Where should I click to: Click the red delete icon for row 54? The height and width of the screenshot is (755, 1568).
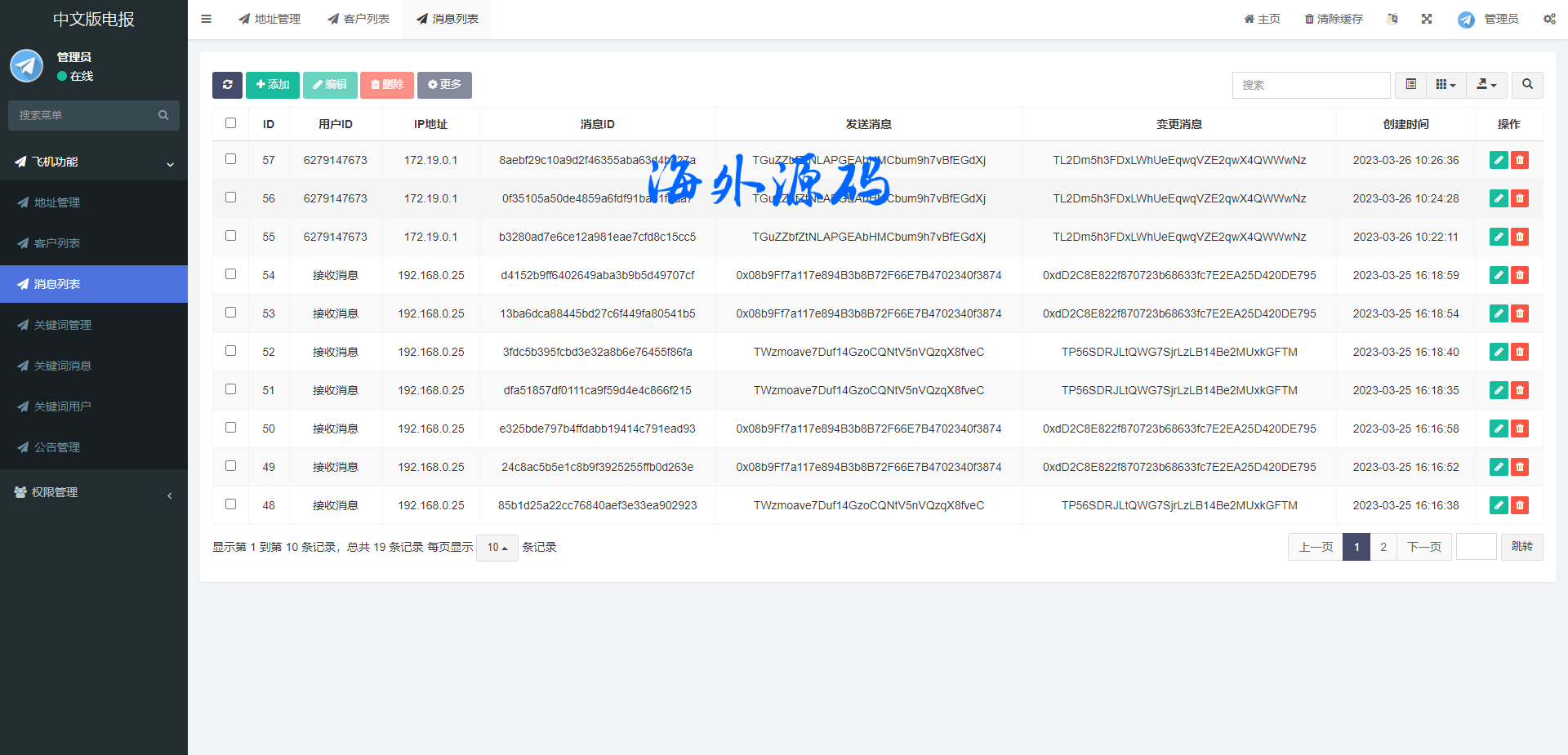[1520, 275]
